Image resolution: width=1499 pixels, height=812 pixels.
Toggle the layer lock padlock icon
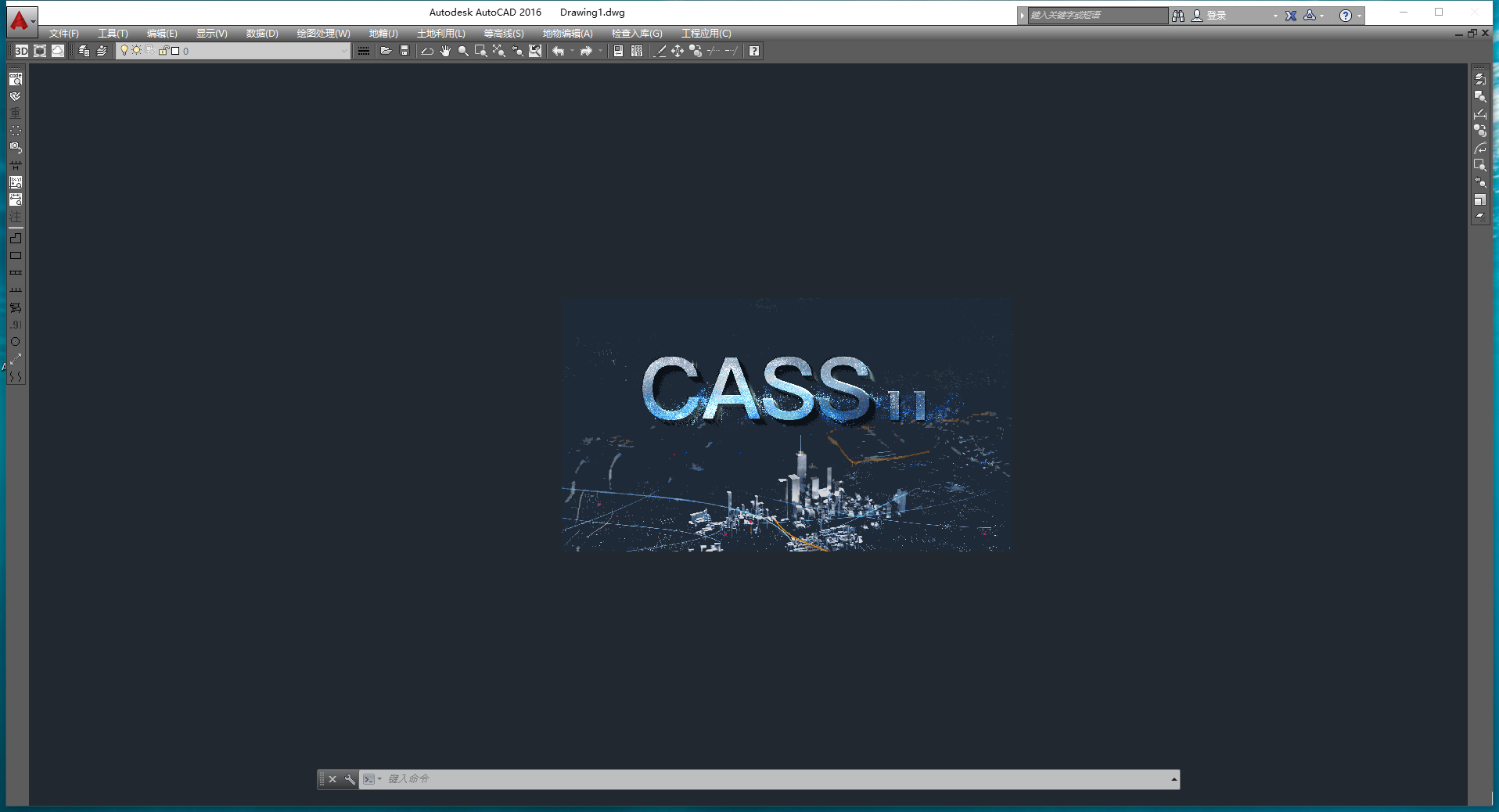click(163, 51)
